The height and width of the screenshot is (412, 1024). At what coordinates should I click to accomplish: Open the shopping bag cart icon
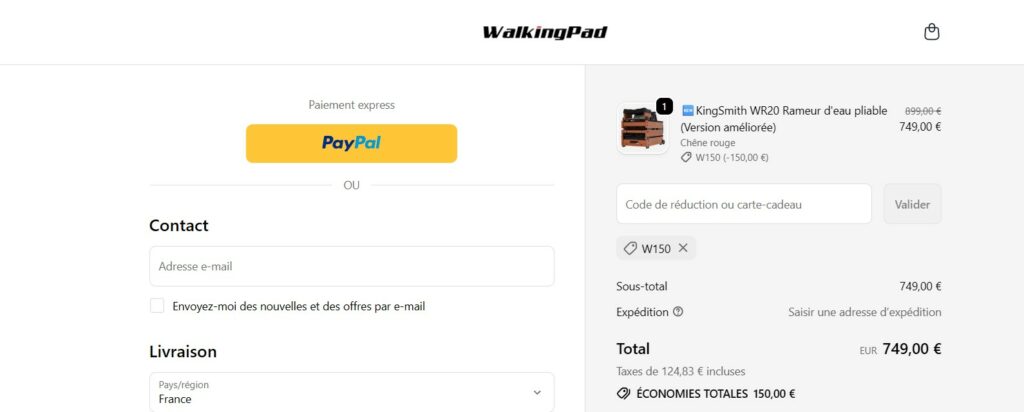point(932,32)
